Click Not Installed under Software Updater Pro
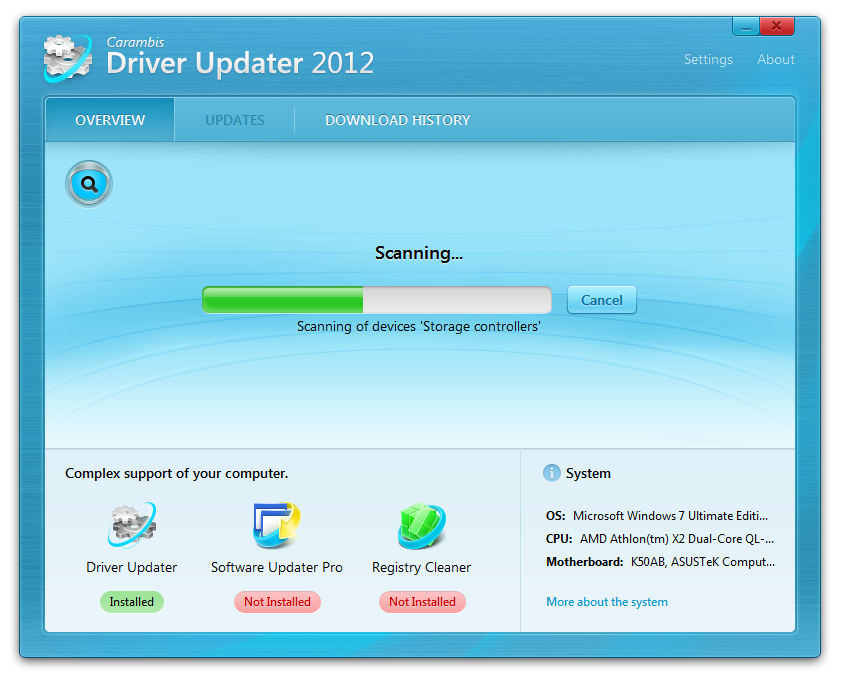 (x=277, y=602)
